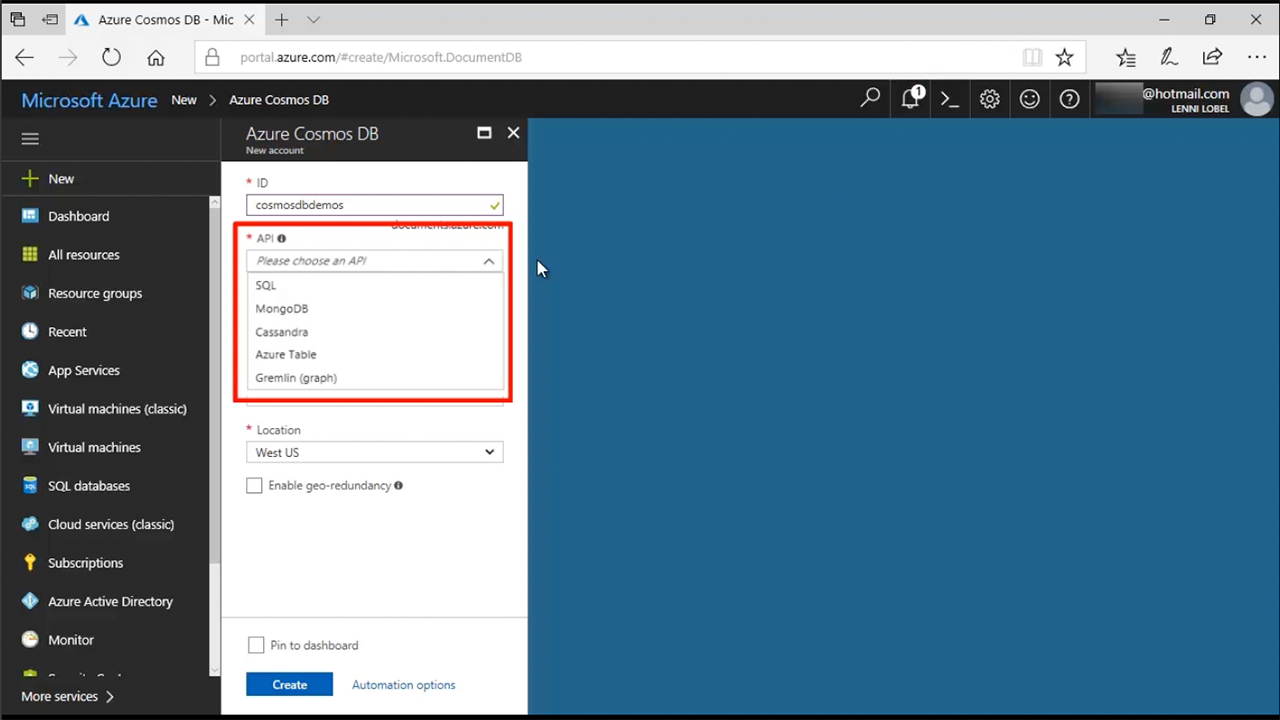Close the Cosmos DB blade
The width and height of the screenshot is (1280, 720).
513,132
